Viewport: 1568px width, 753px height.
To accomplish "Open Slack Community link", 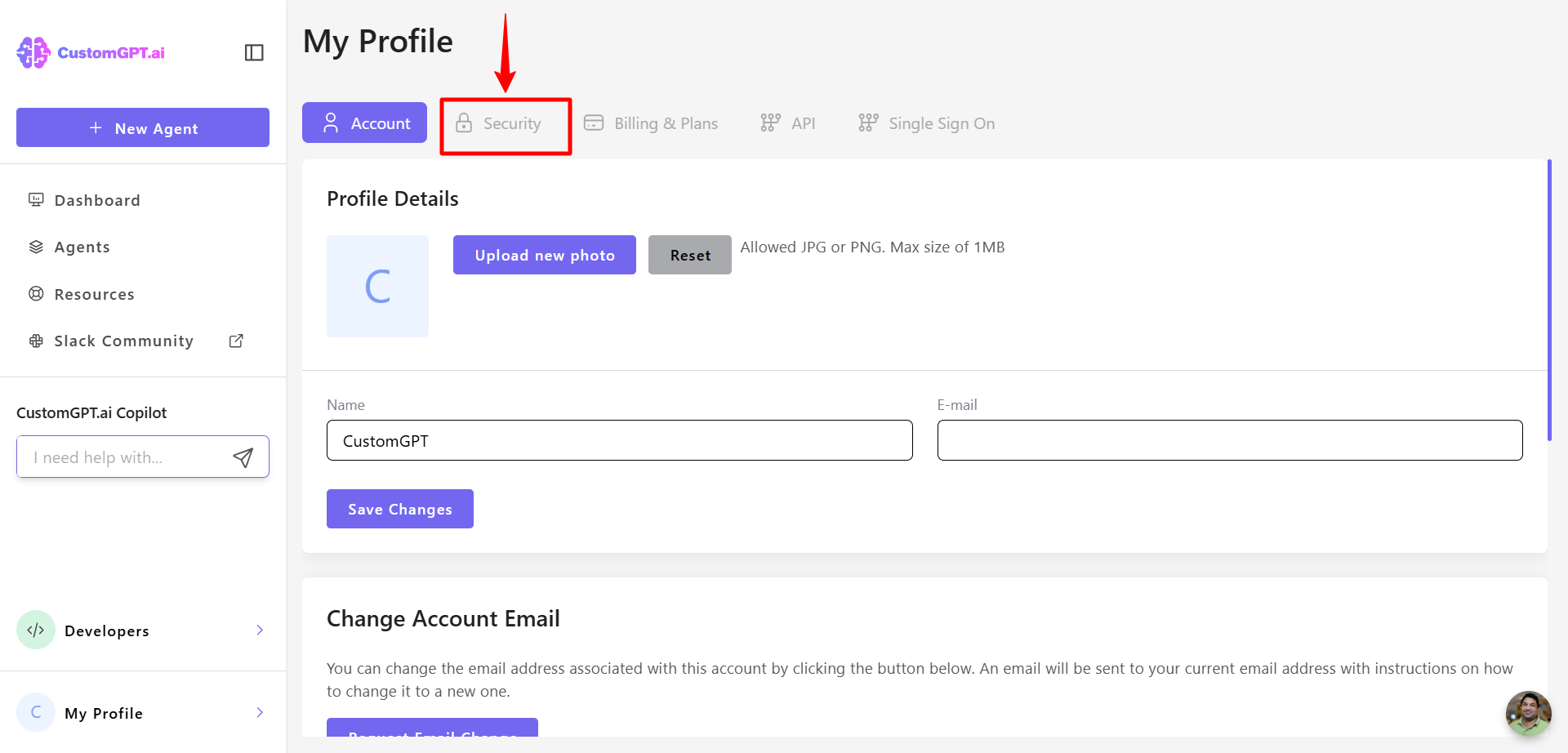I will coord(123,341).
